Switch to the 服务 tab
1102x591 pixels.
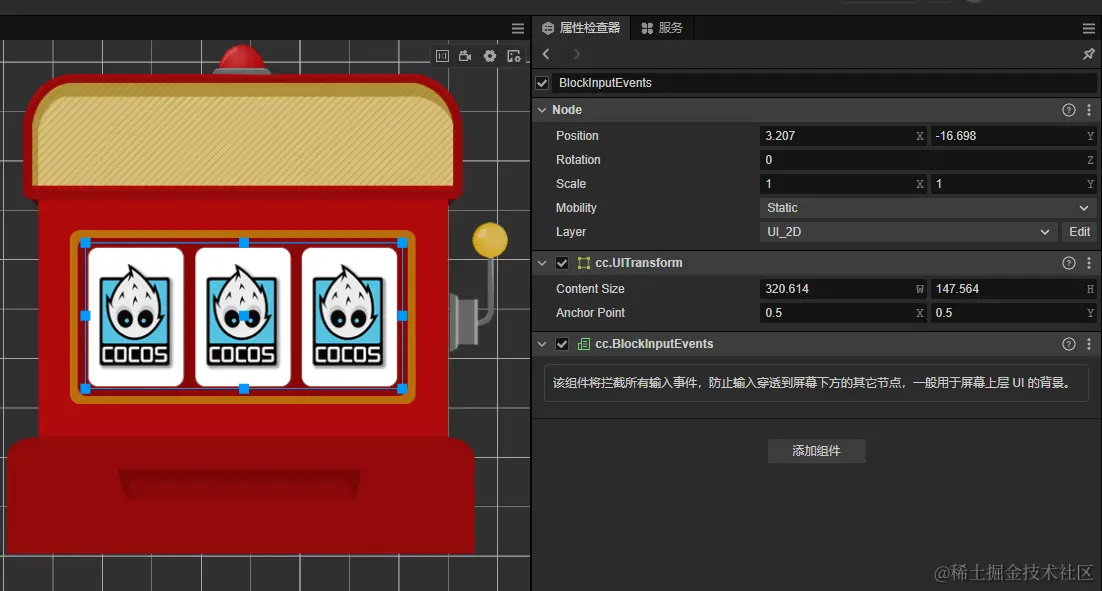662,28
